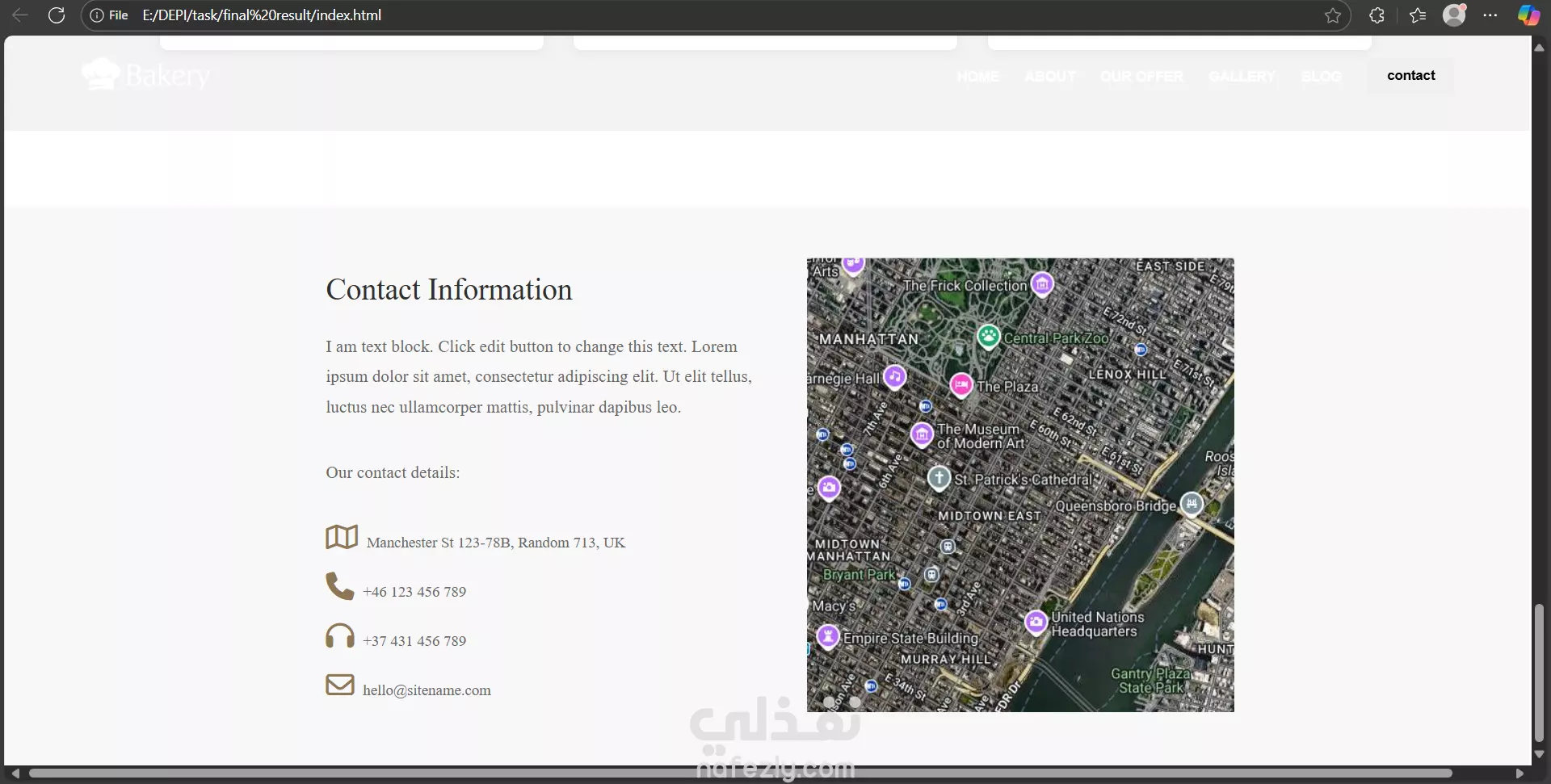
Task: Click St. Patrick's Cathedral map marker
Action: 939,477
